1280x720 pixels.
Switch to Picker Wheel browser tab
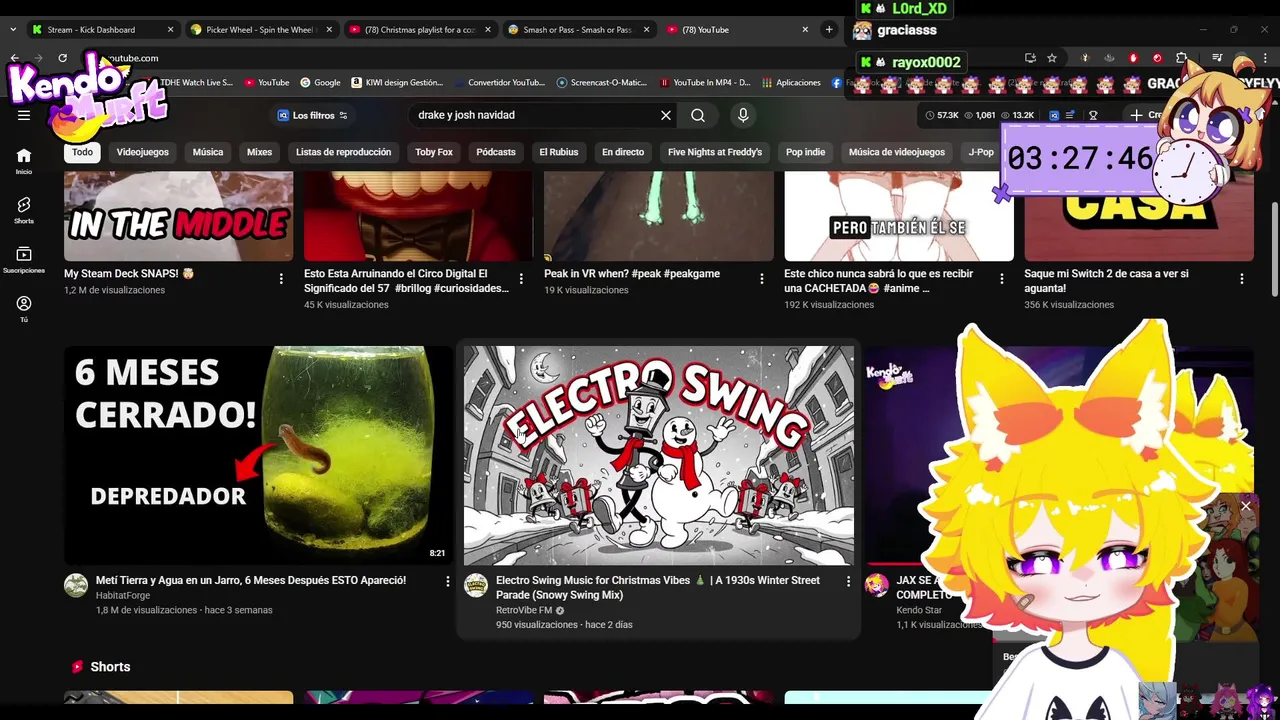click(258, 30)
